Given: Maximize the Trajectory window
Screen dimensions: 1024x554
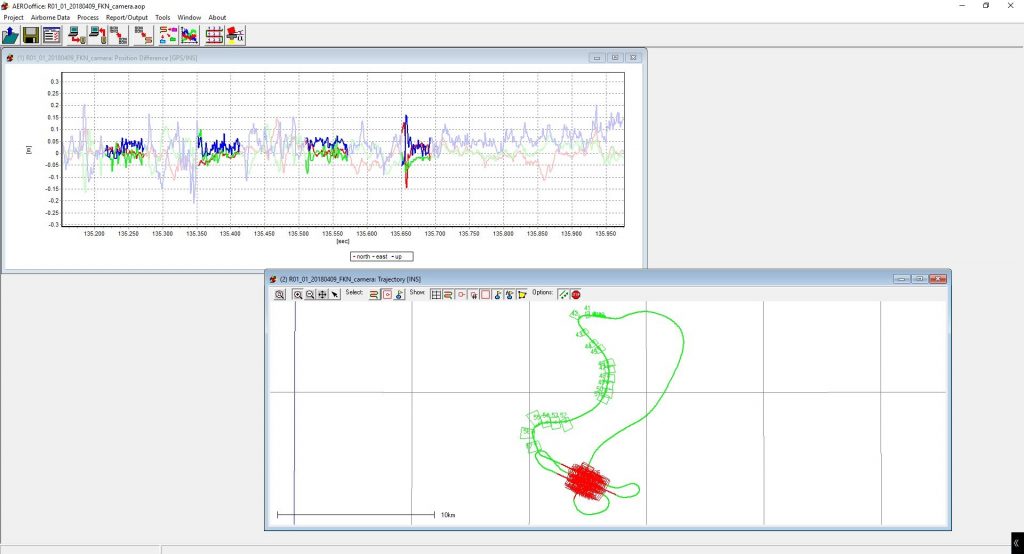Looking at the screenshot, I should pyautogui.click(x=920, y=279).
